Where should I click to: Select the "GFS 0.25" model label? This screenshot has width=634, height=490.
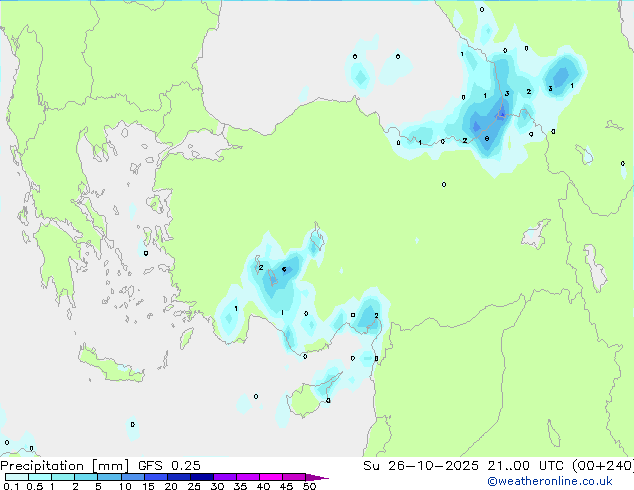[169, 466]
